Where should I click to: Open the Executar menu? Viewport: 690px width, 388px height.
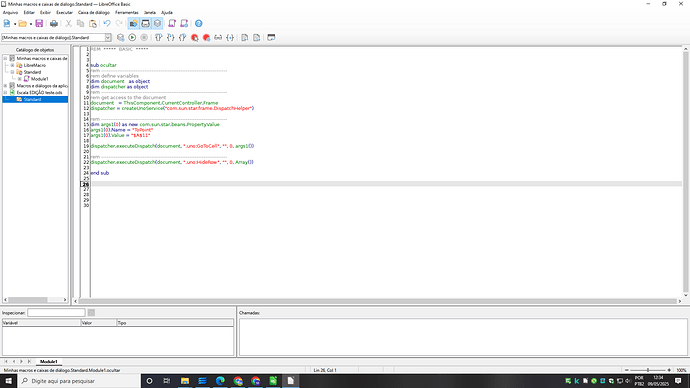[x=64, y=12]
